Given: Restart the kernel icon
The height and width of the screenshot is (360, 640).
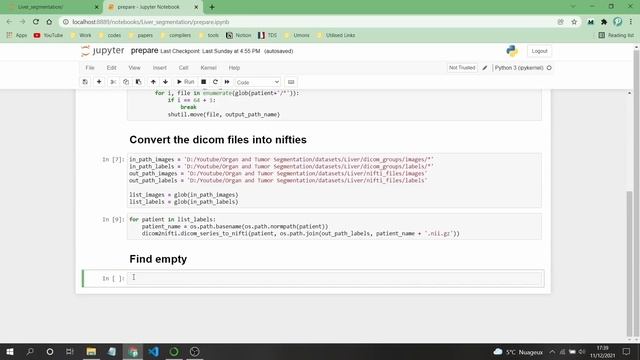Looking at the screenshot, I should [215, 82].
